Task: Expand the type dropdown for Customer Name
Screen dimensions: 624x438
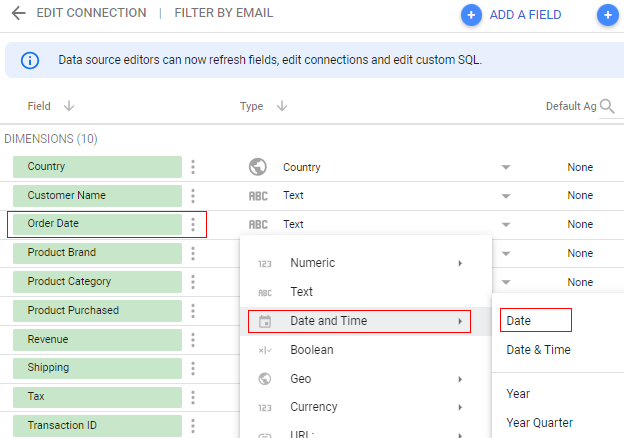Action: (506, 196)
